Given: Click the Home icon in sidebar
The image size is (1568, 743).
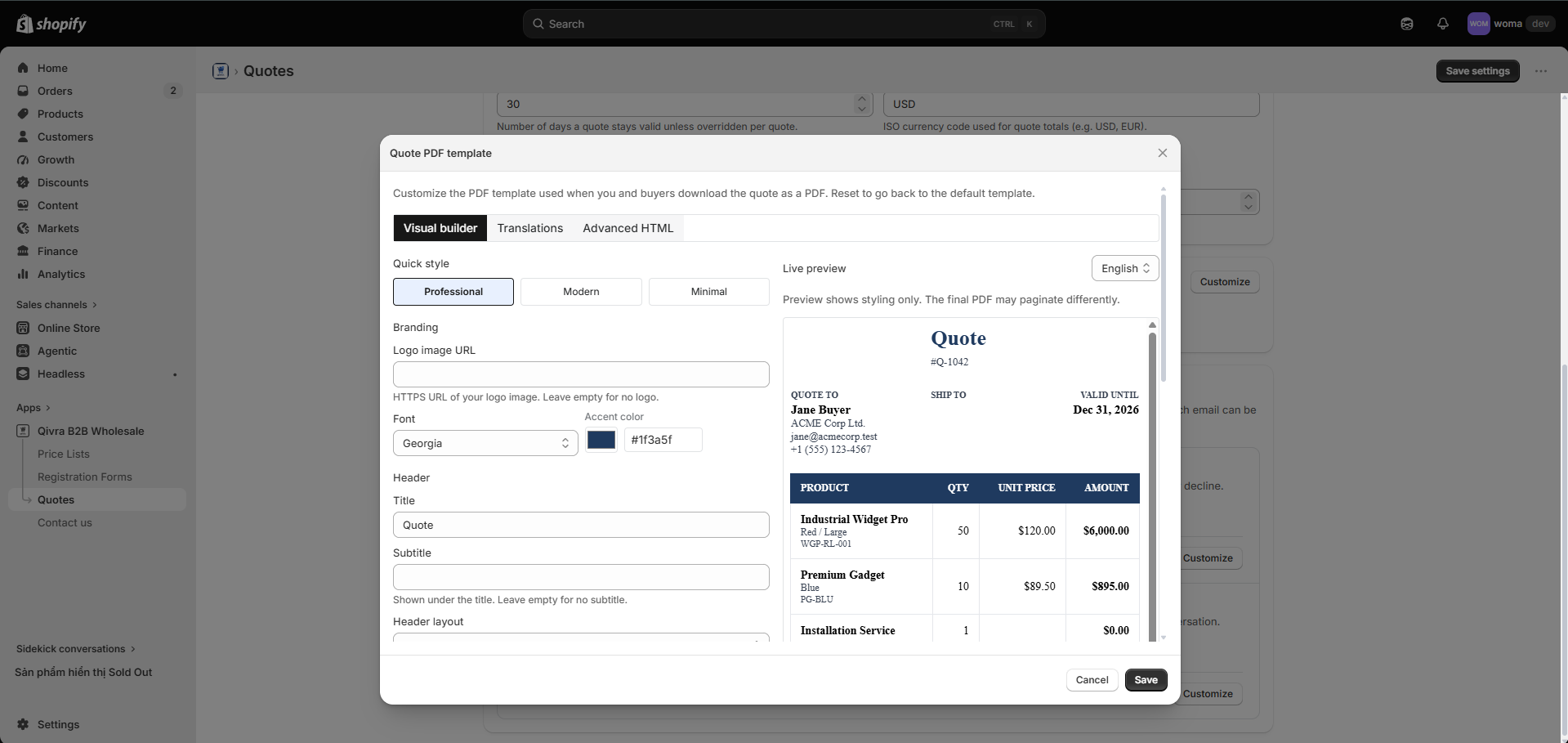Looking at the screenshot, I should point(23,68).
